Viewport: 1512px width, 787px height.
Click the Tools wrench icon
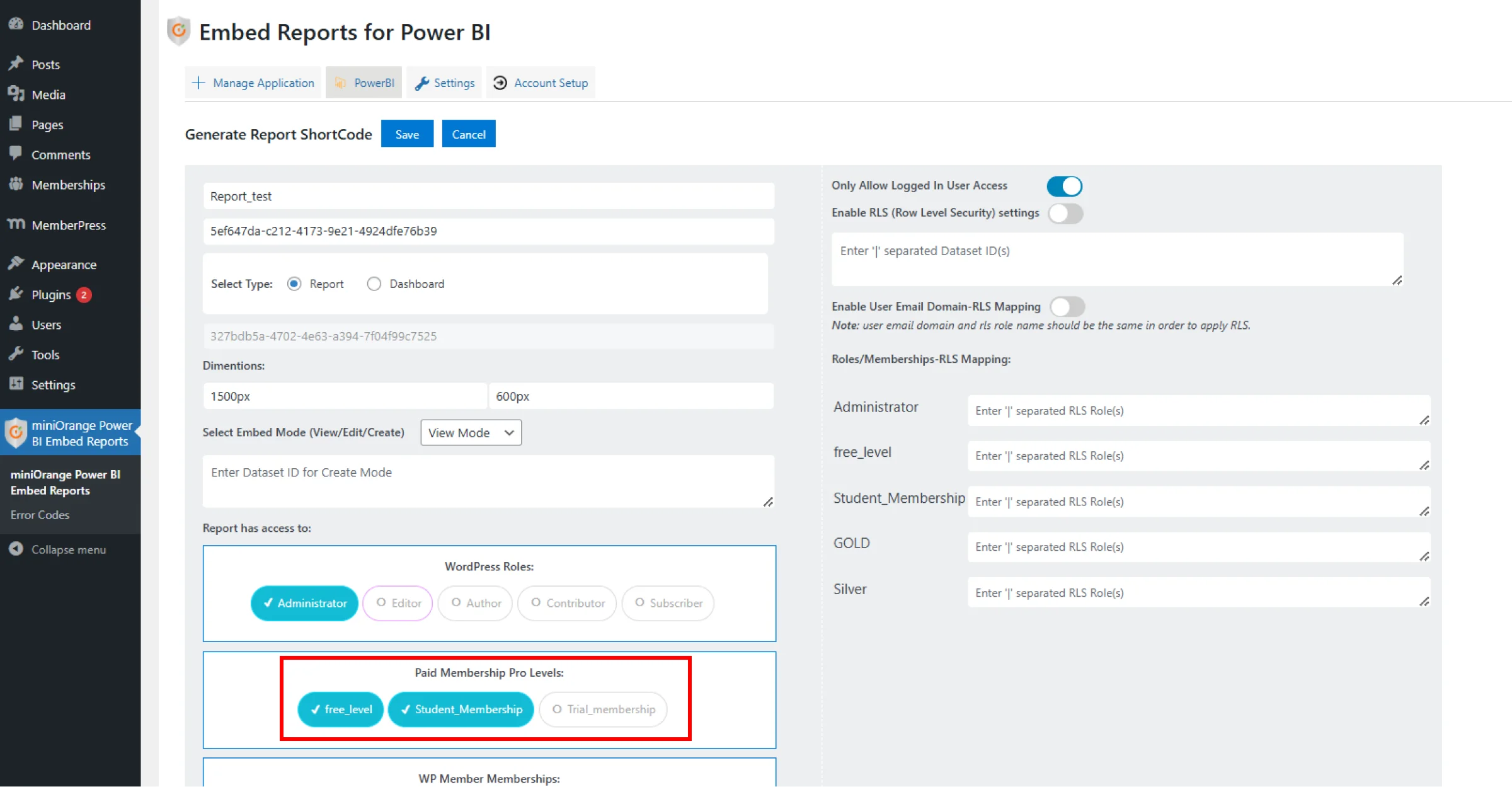point(16,354)
